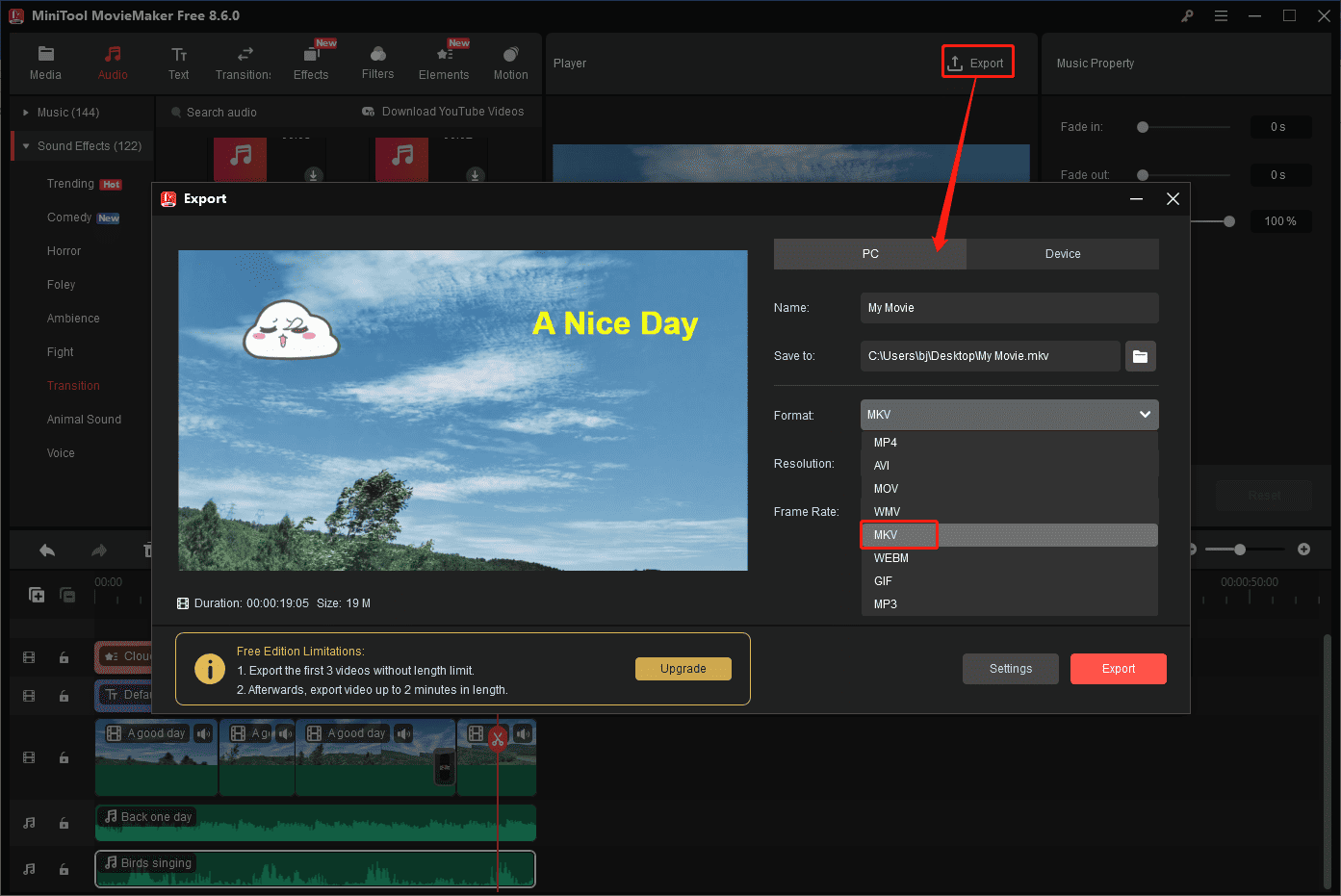This screenshot has height=896, width=1341.
Task: Browse for save folder icon
Action: tap(1140, 356)
